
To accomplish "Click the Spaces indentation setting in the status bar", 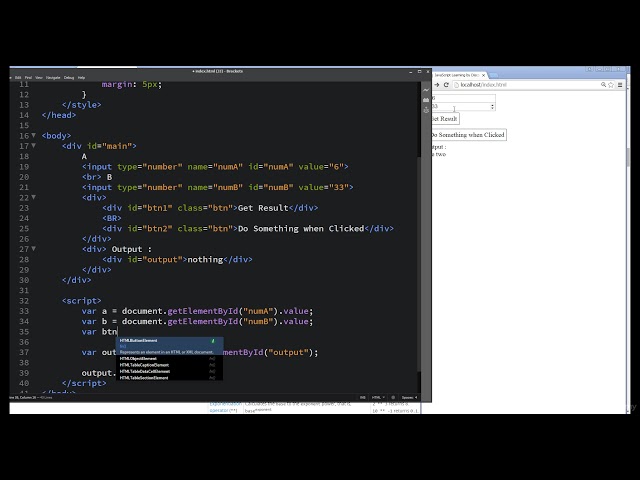I will click(x=409, y=397).
